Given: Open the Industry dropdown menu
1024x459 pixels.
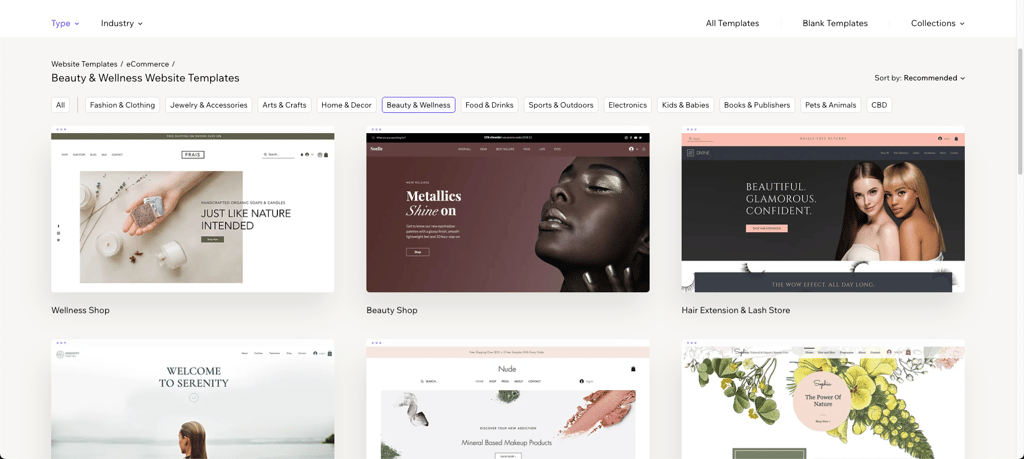Looking at the screenshot, I should click(121, 23).
